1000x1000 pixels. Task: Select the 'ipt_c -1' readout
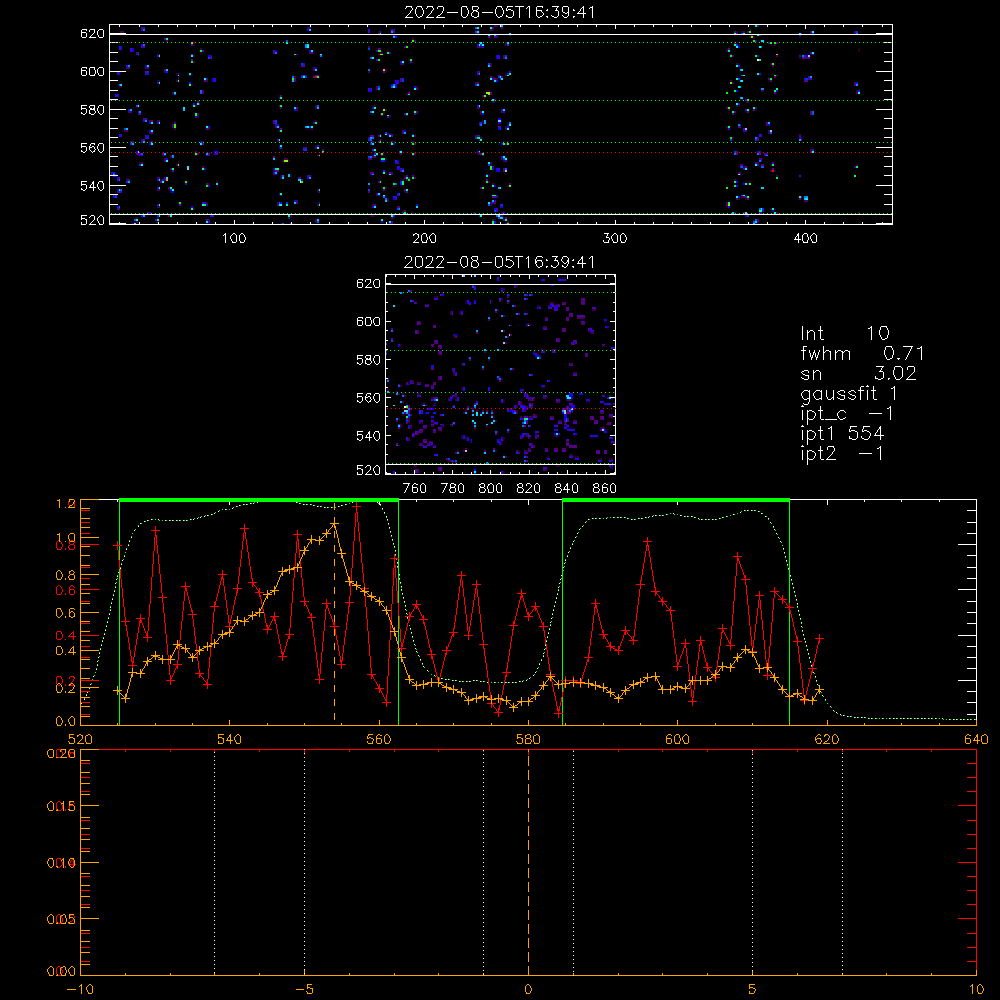click(847, 413)
